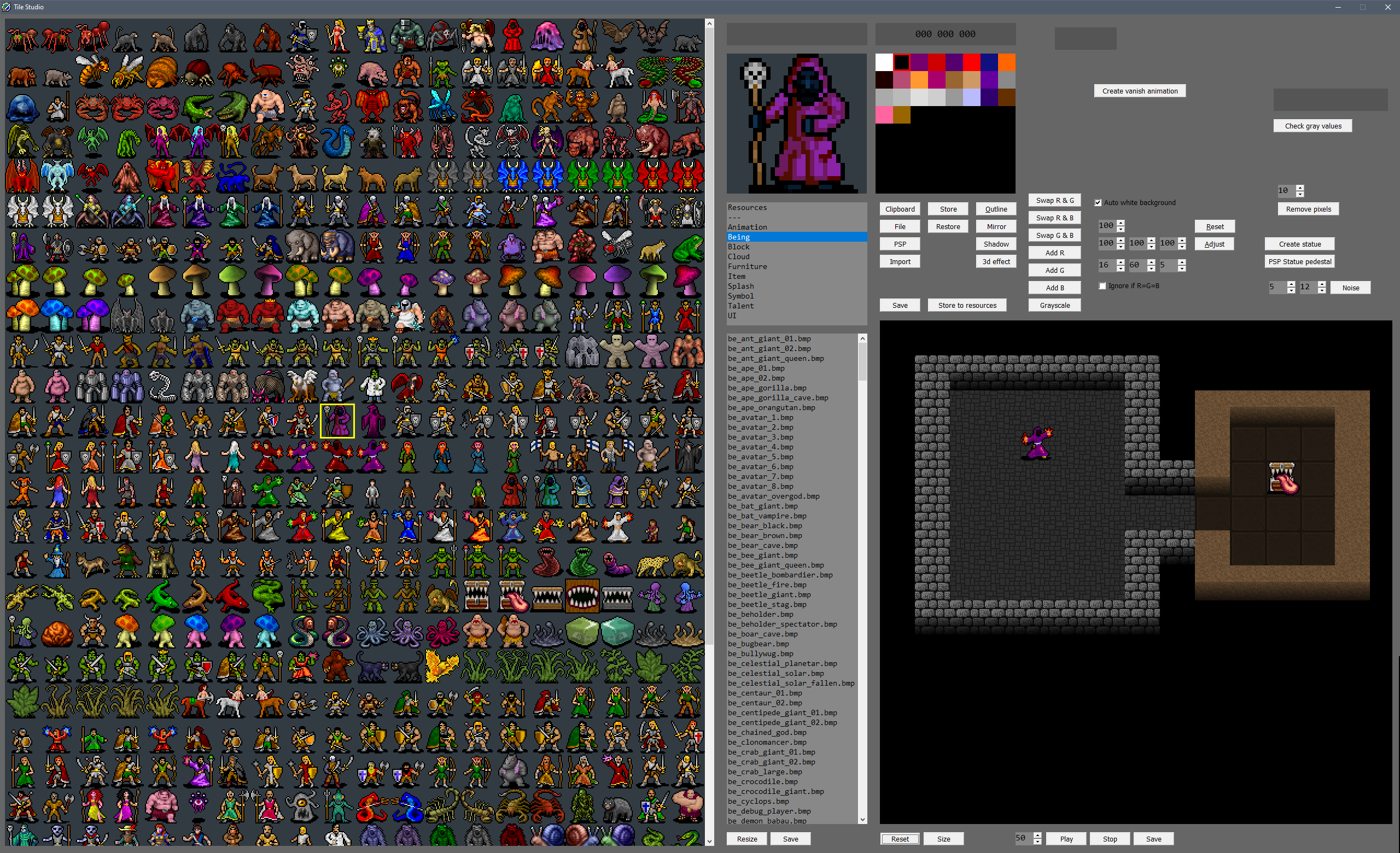Choose the blue coiled serpent sprite

pos(336,141)
